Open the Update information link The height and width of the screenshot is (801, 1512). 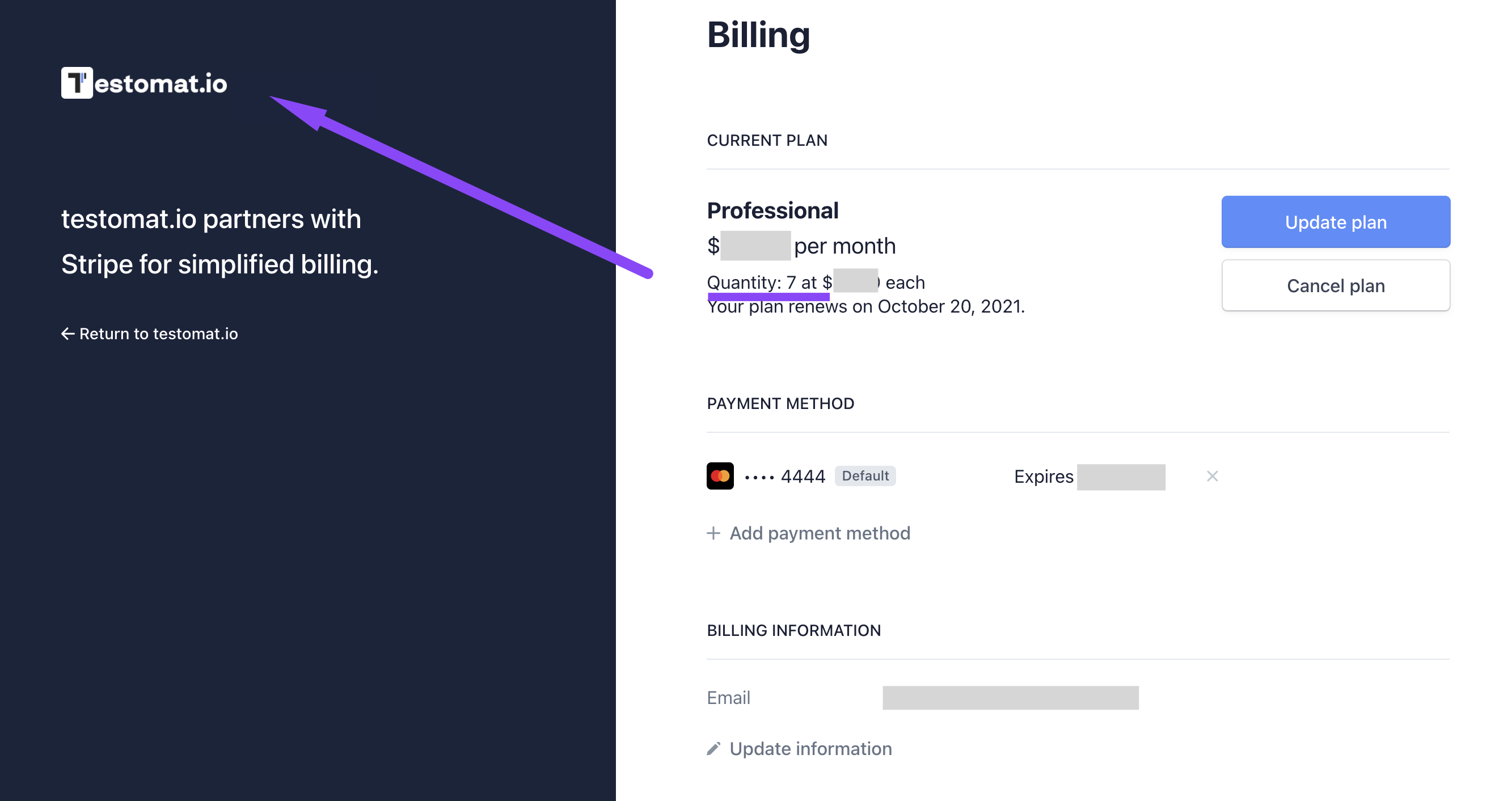pyautogui.click(x=810, y=748)
